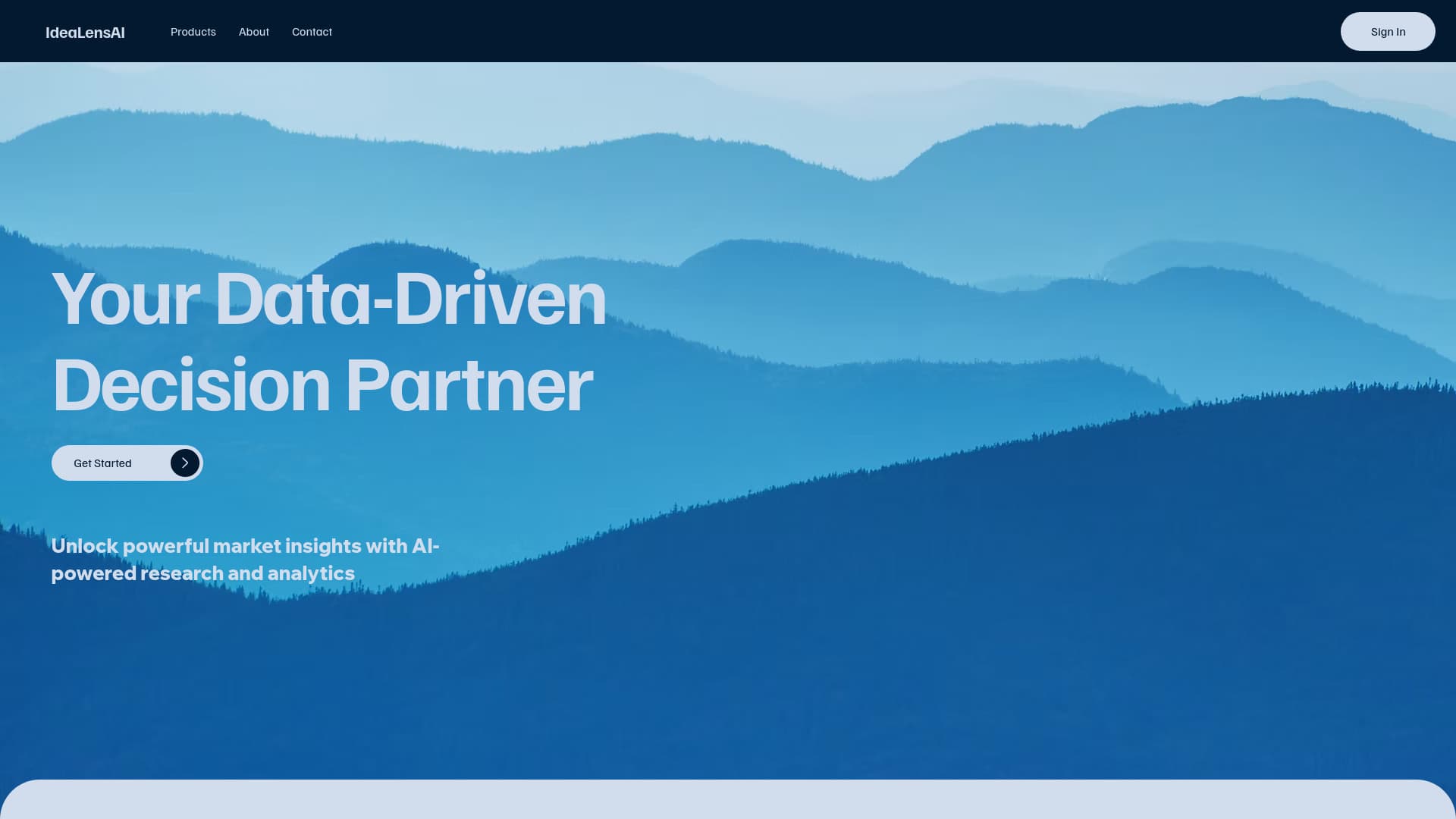1456x819 pixels.
Task: Click the Get Started button label
Action: pos(102,463)
